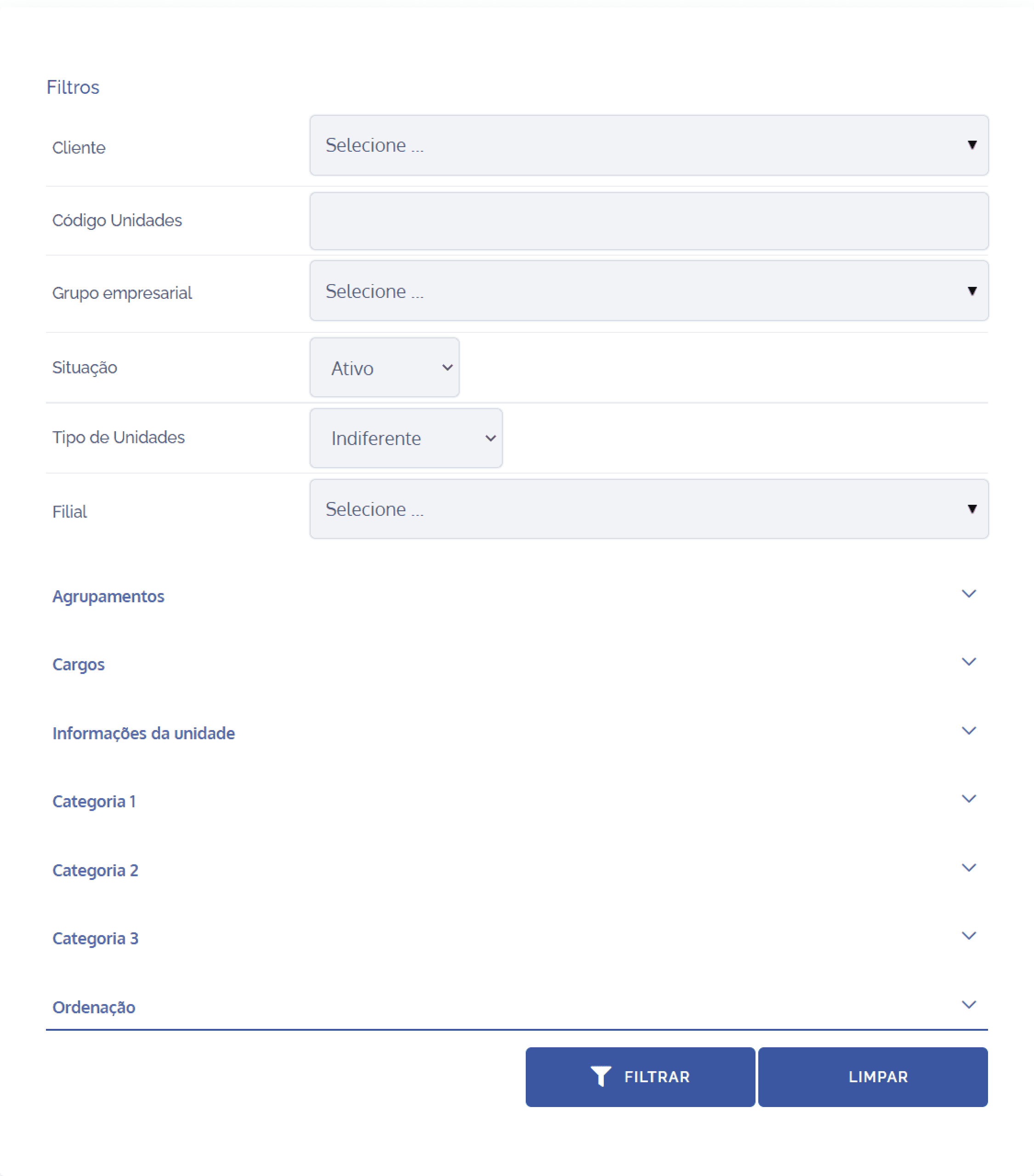Open the Grupo empresarial dropdown
The image size is (1034, 1176).
pyautogui.click(x=649, y=291)
